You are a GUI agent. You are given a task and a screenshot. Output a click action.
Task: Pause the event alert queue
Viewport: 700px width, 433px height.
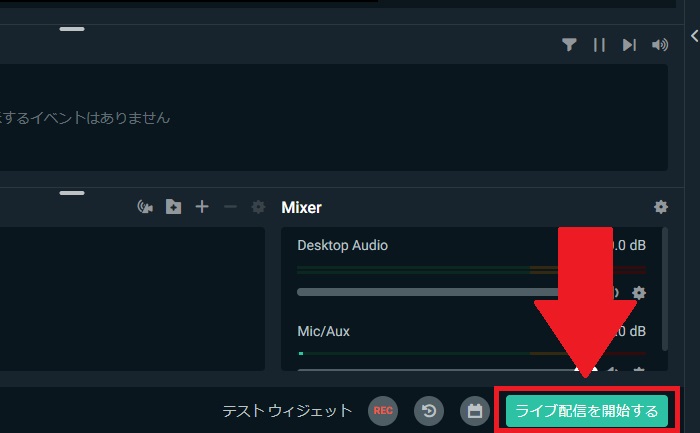pos(599,45)
